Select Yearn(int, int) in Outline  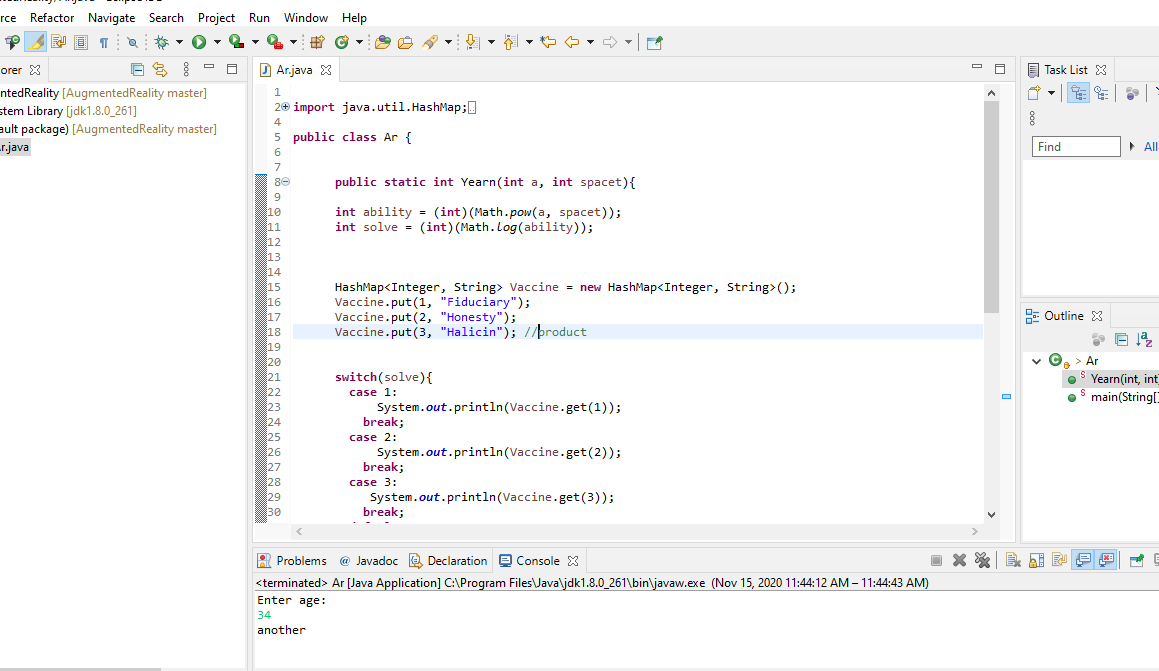point(1124,379)
